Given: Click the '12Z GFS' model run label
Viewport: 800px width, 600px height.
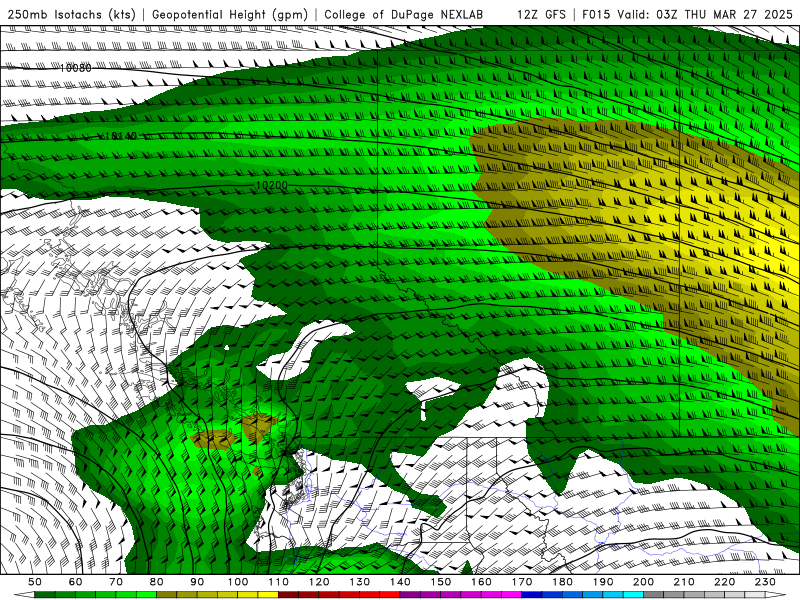Looking at the screenshot, I should [541, 14].
